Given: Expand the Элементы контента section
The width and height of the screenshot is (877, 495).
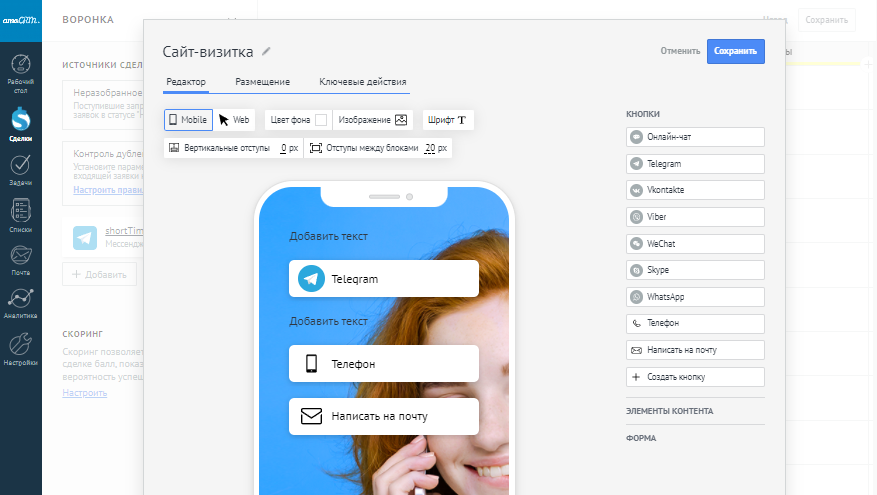Looking at the screenshot, I should [670, 411].
